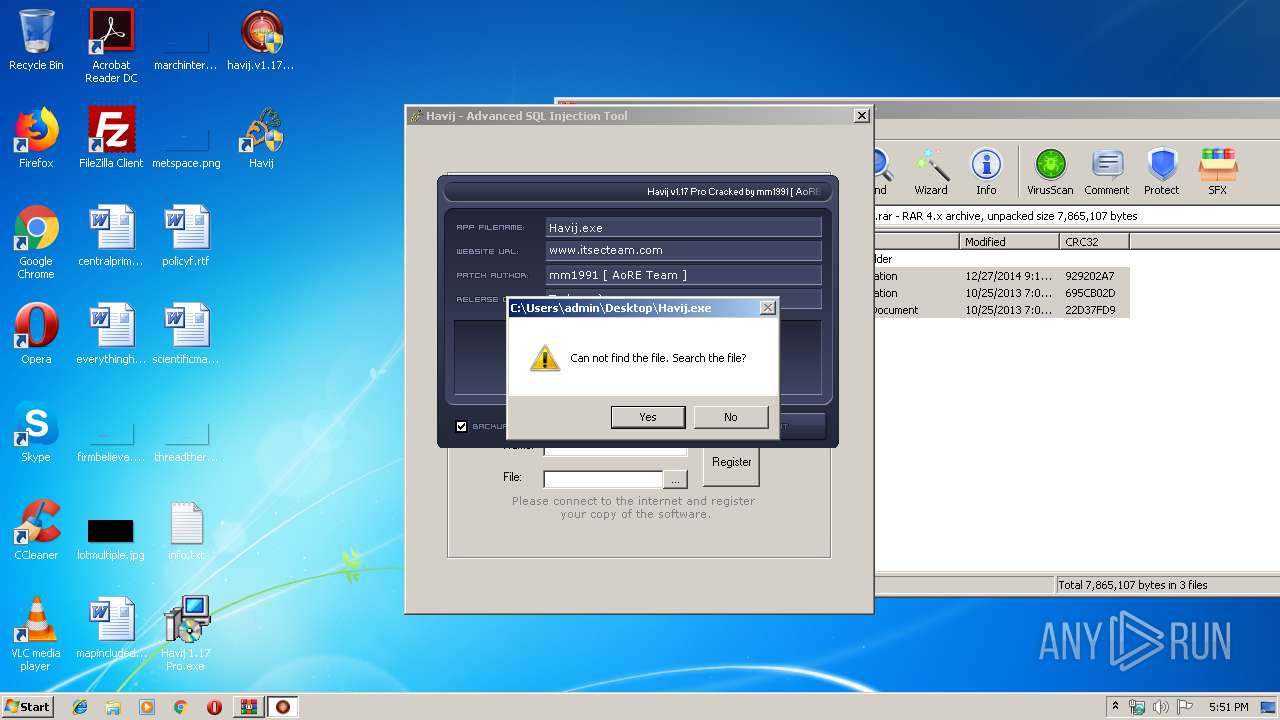The width and height of the screenshot is (1280, 720).
Task: Close the Havij Advanced SQL Injection window
Action: click(x=861, y=116)
